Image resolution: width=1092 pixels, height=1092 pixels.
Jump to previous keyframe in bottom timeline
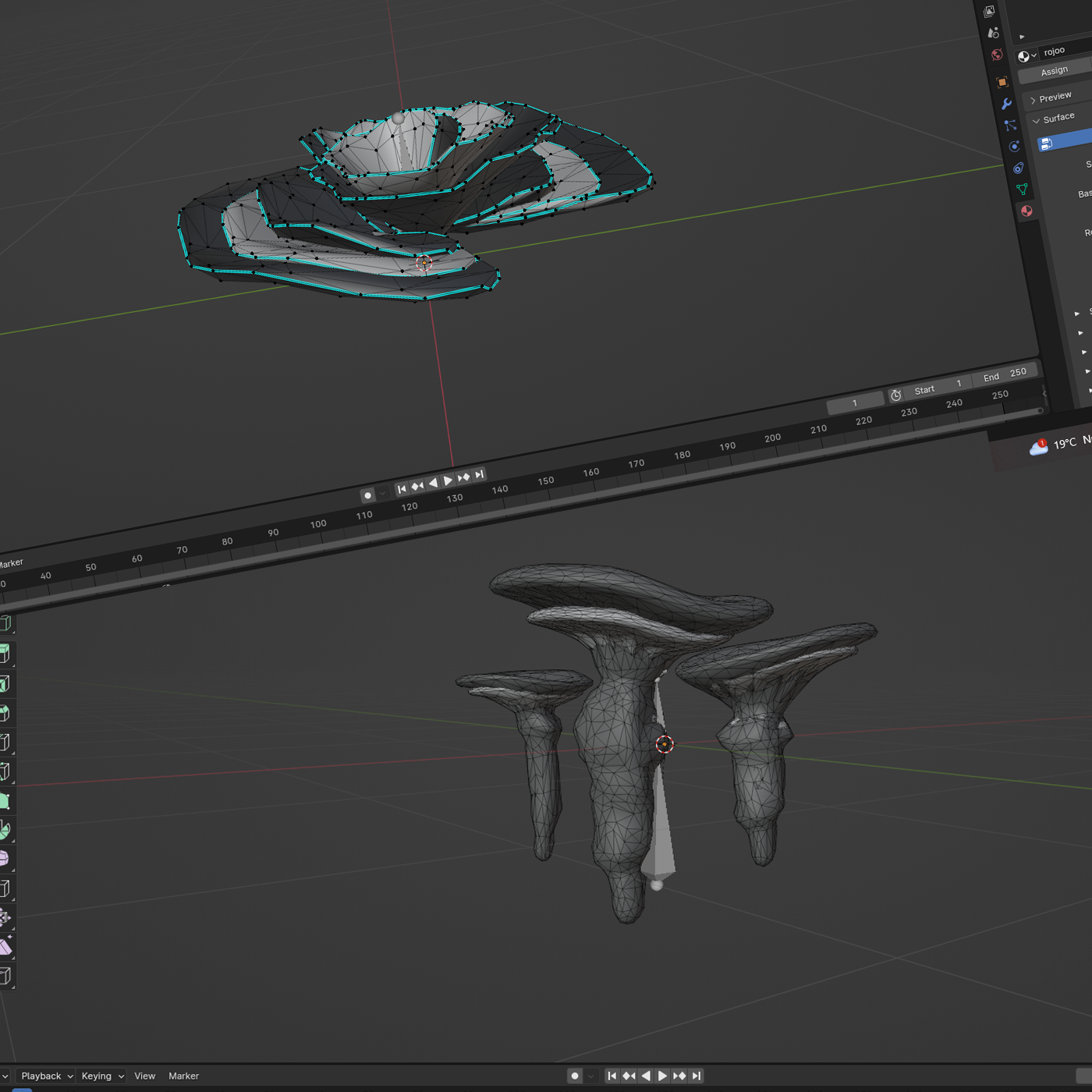[x=629, y=1076]
